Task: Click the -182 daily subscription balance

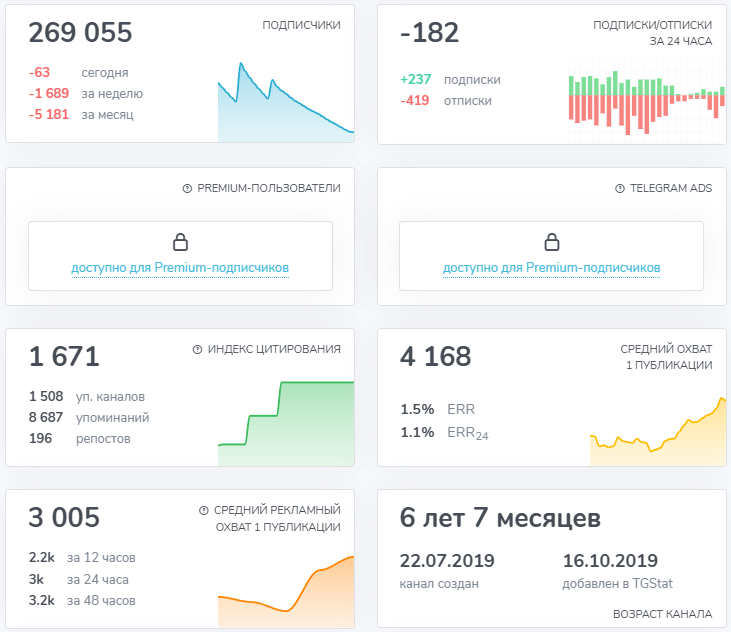Action: pos(429,33)
